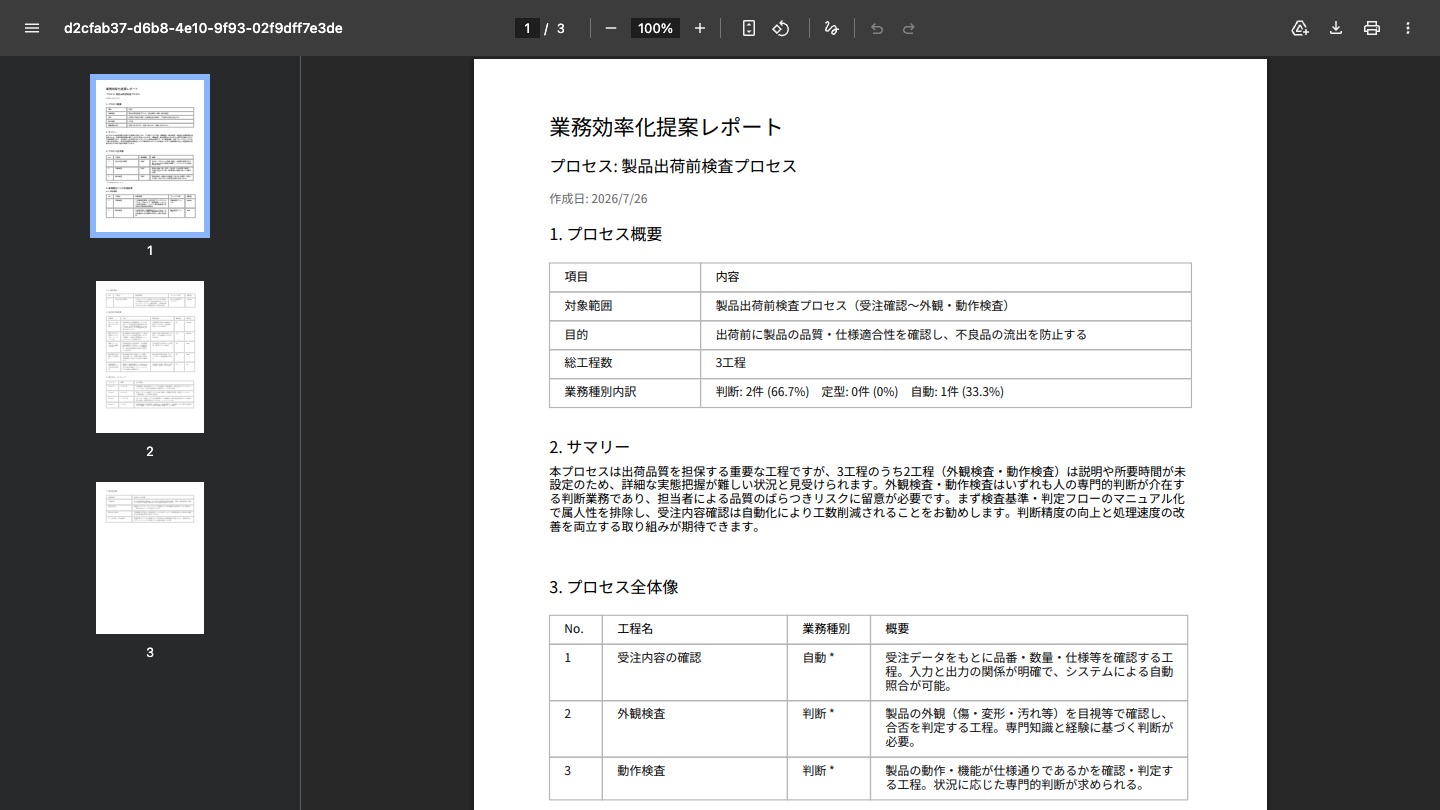Click the date 作成日: 2026/7/26
The image size is (1440, 810).
(598, 198)
